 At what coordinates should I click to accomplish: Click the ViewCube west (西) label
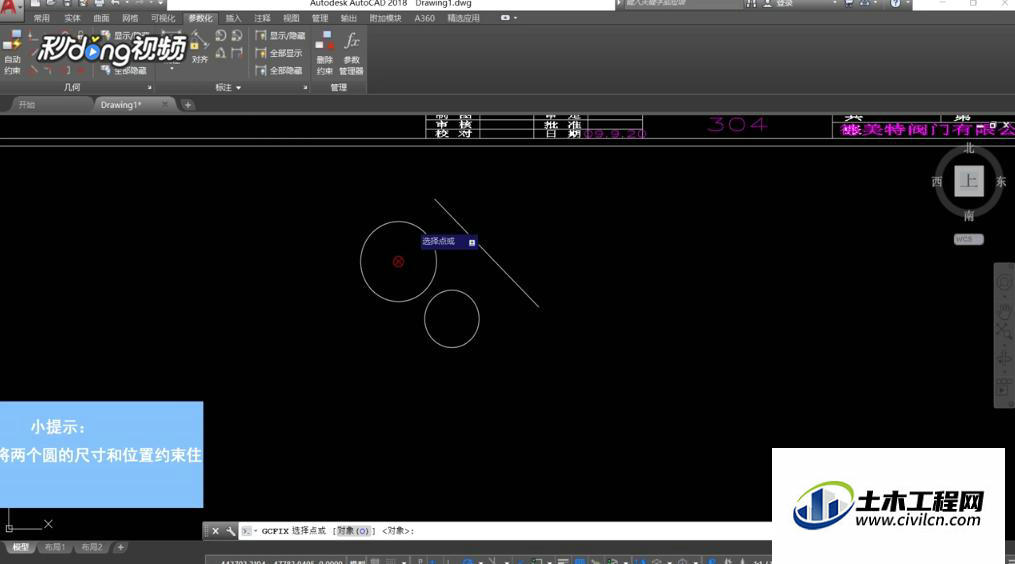pyautogui.click(x=937, y=182)
